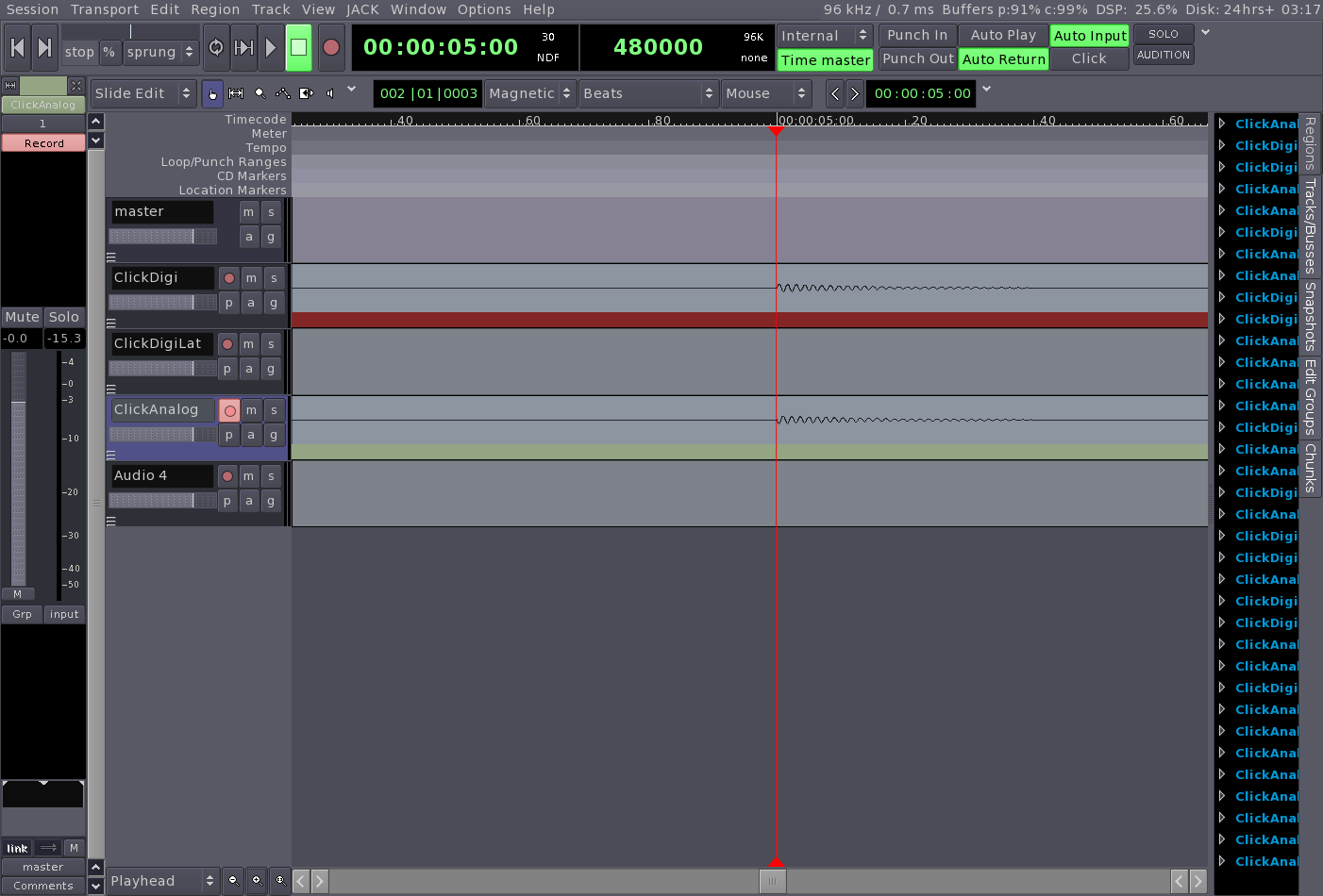Switch to the Snapshots tab
Viewport: 1323px width, 896px height.
(x=1310, y=316)
